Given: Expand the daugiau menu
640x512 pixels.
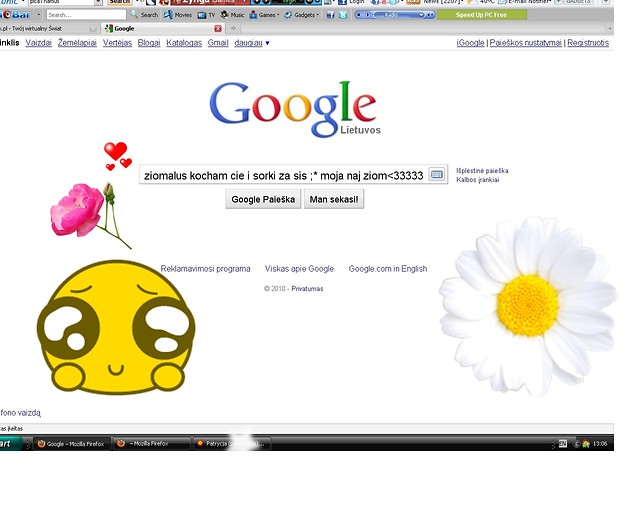Looking at the screenshot, I should point(252,43).
